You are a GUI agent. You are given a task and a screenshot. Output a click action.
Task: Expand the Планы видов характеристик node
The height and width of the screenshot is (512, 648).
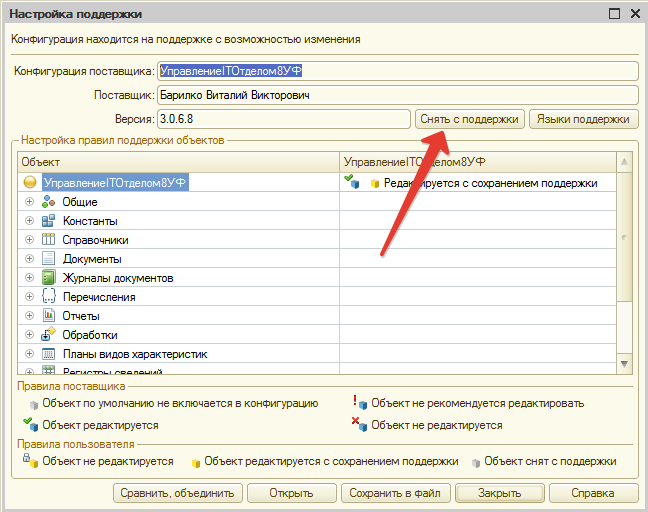click(29, 354)
